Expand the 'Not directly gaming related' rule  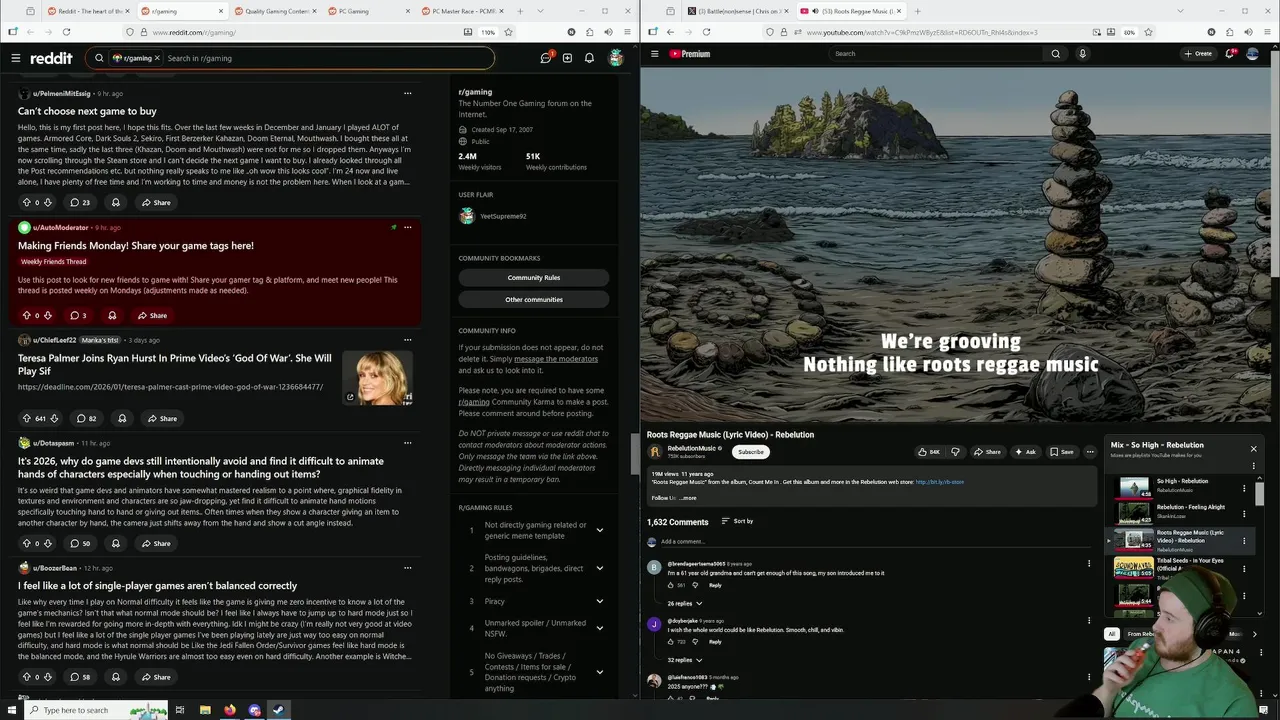[x=599, y=530]
